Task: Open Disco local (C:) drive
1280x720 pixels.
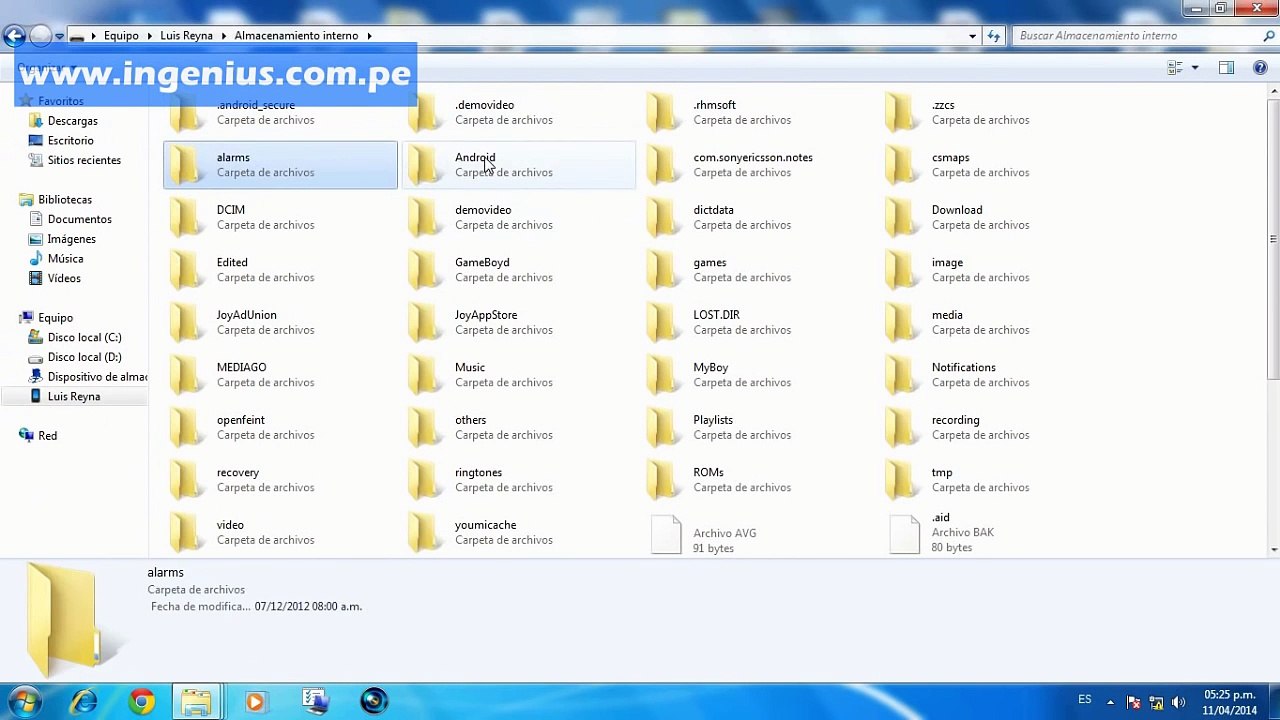Action: [x=84, y=338]
